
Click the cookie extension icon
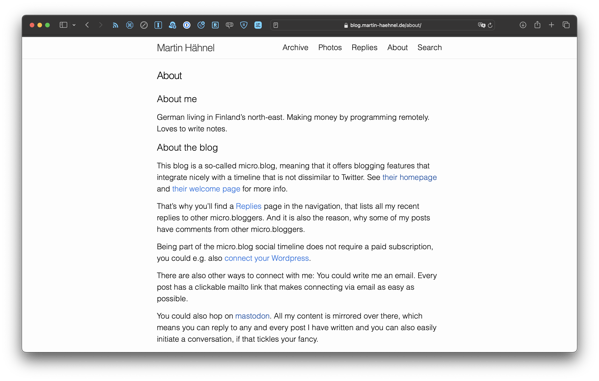click(x=201, y=25)
